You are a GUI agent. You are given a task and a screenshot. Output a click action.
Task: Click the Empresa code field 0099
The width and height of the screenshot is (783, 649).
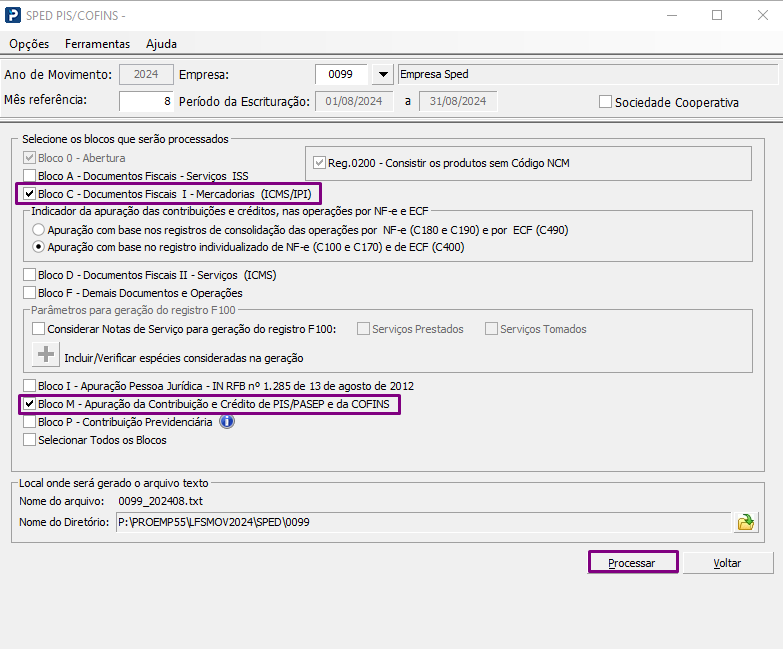click(341, 75)
